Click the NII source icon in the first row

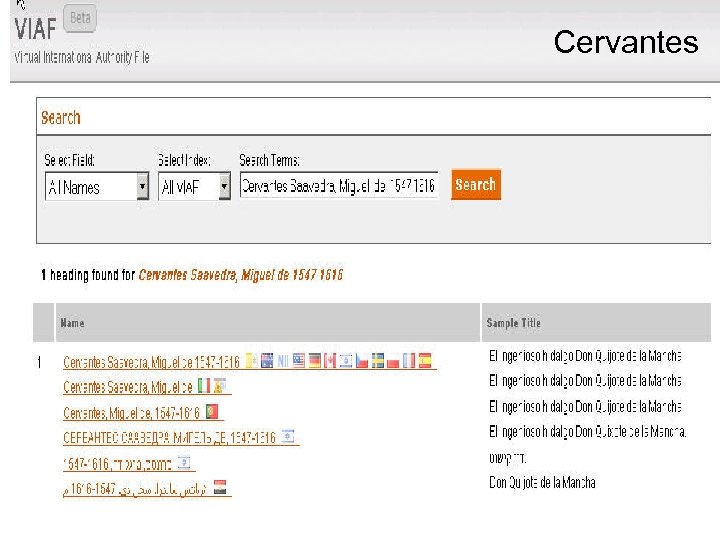pyautogui.click(x=283, y=361)
